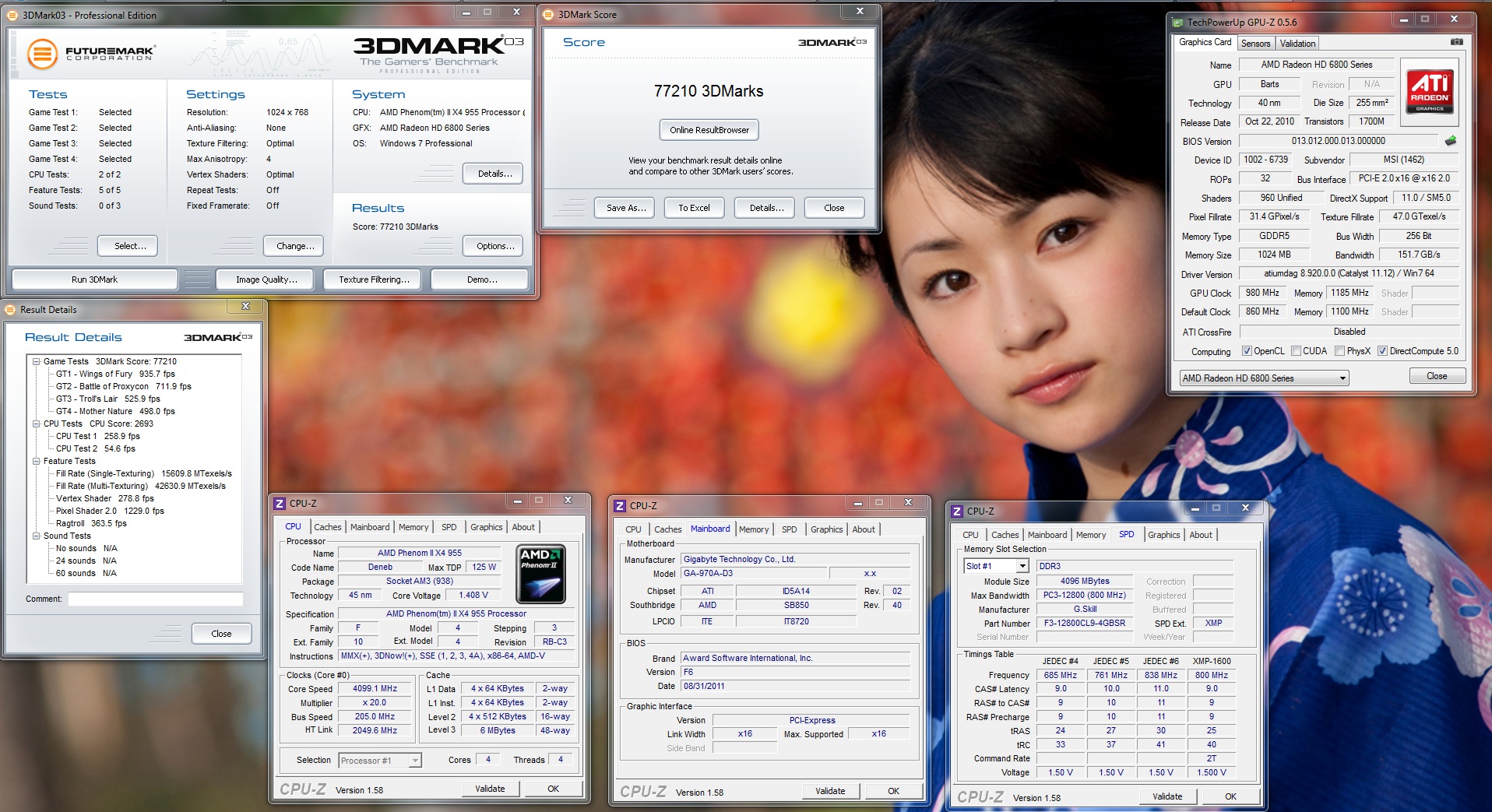Open SPD tab in the CPU-Z Motherboard window

(789, 529)
